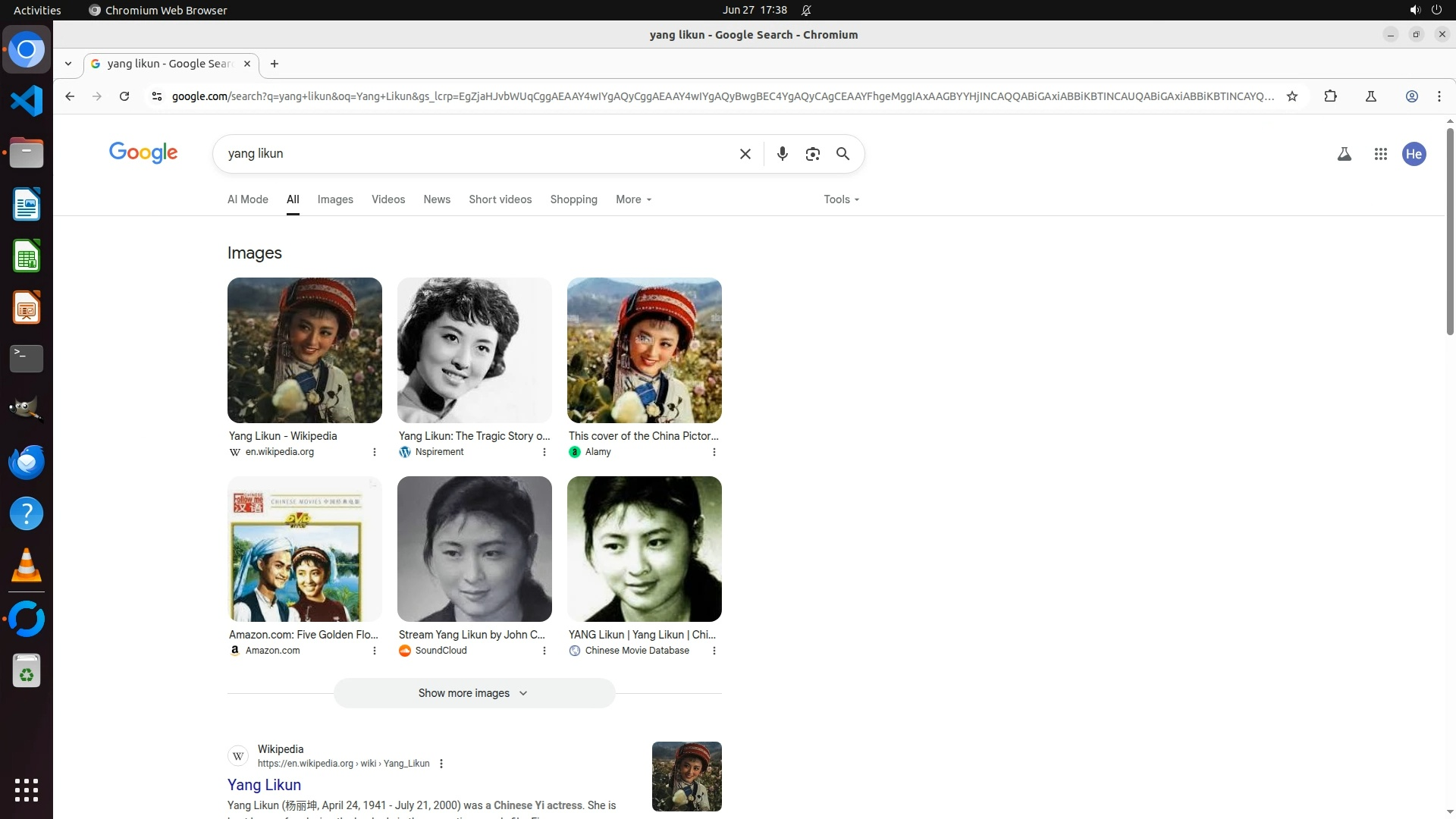Clear the search box text
1456x819 pixels.
[745, 154]
